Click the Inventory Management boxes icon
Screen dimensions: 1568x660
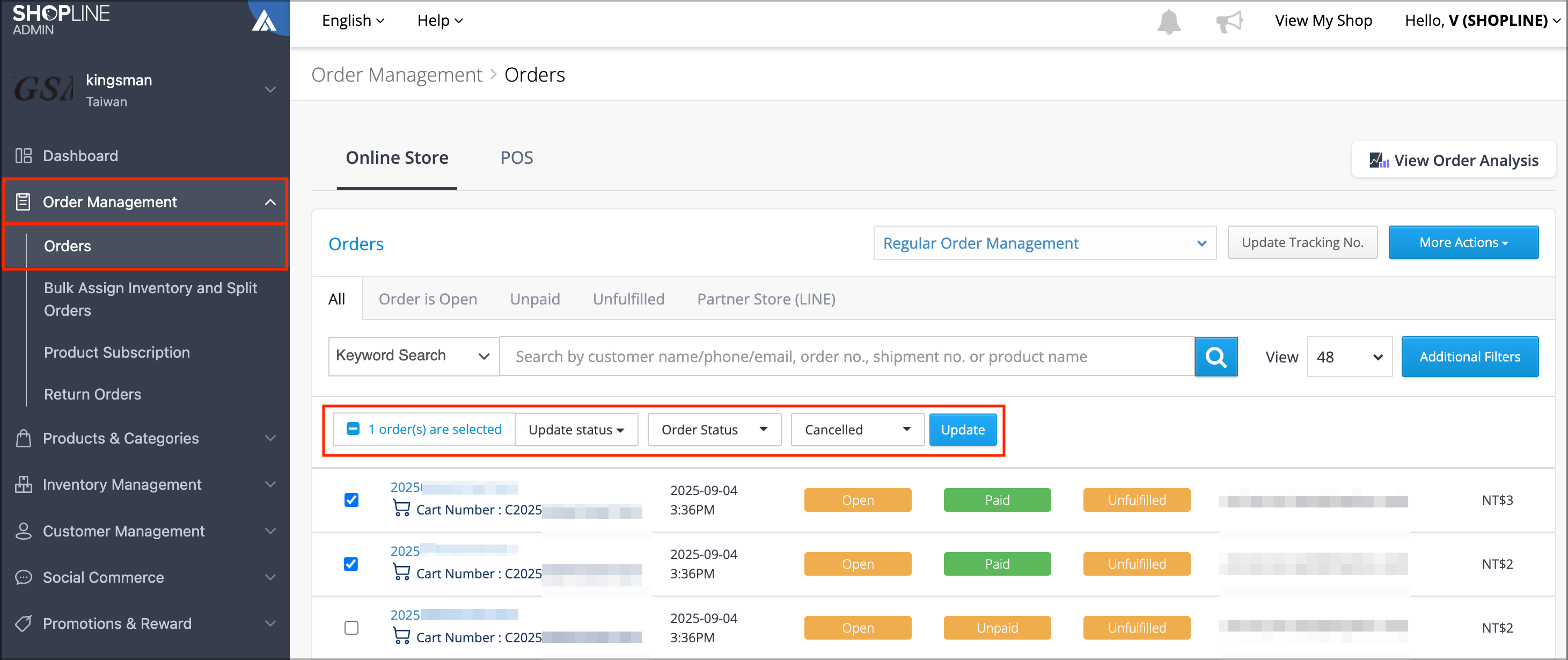(23, 484)
